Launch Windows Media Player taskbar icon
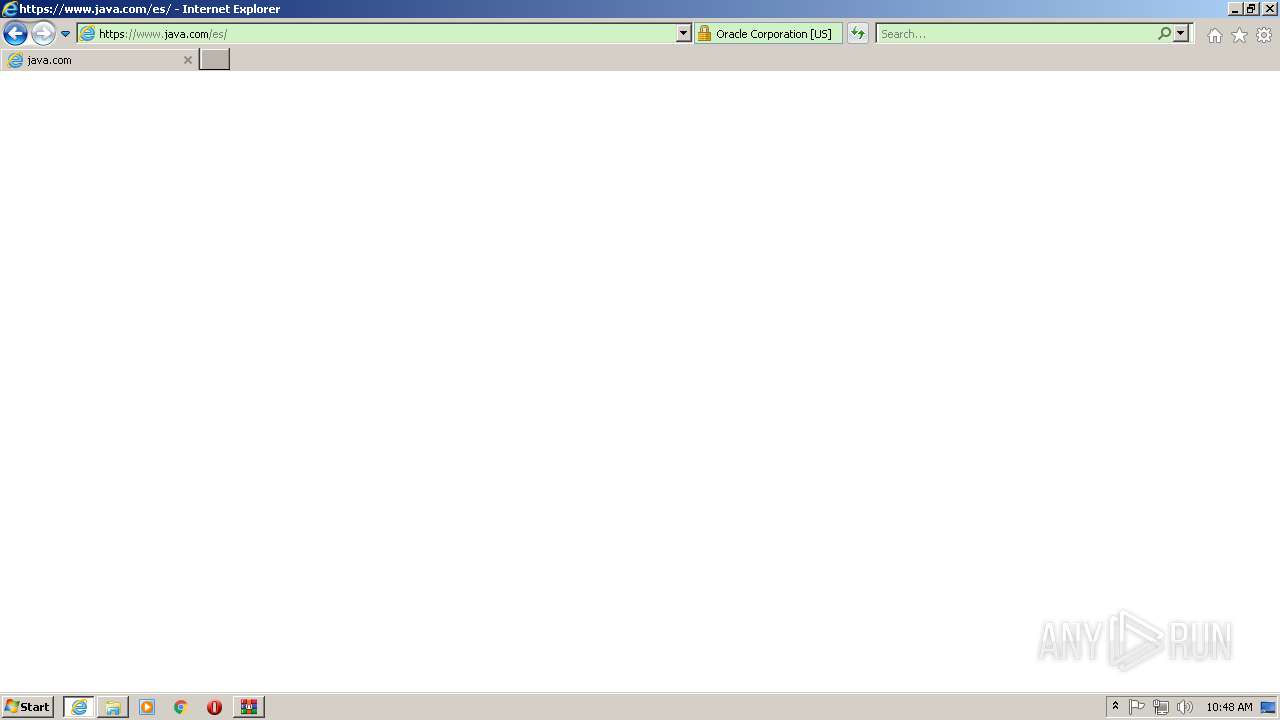 click(147, 707)
